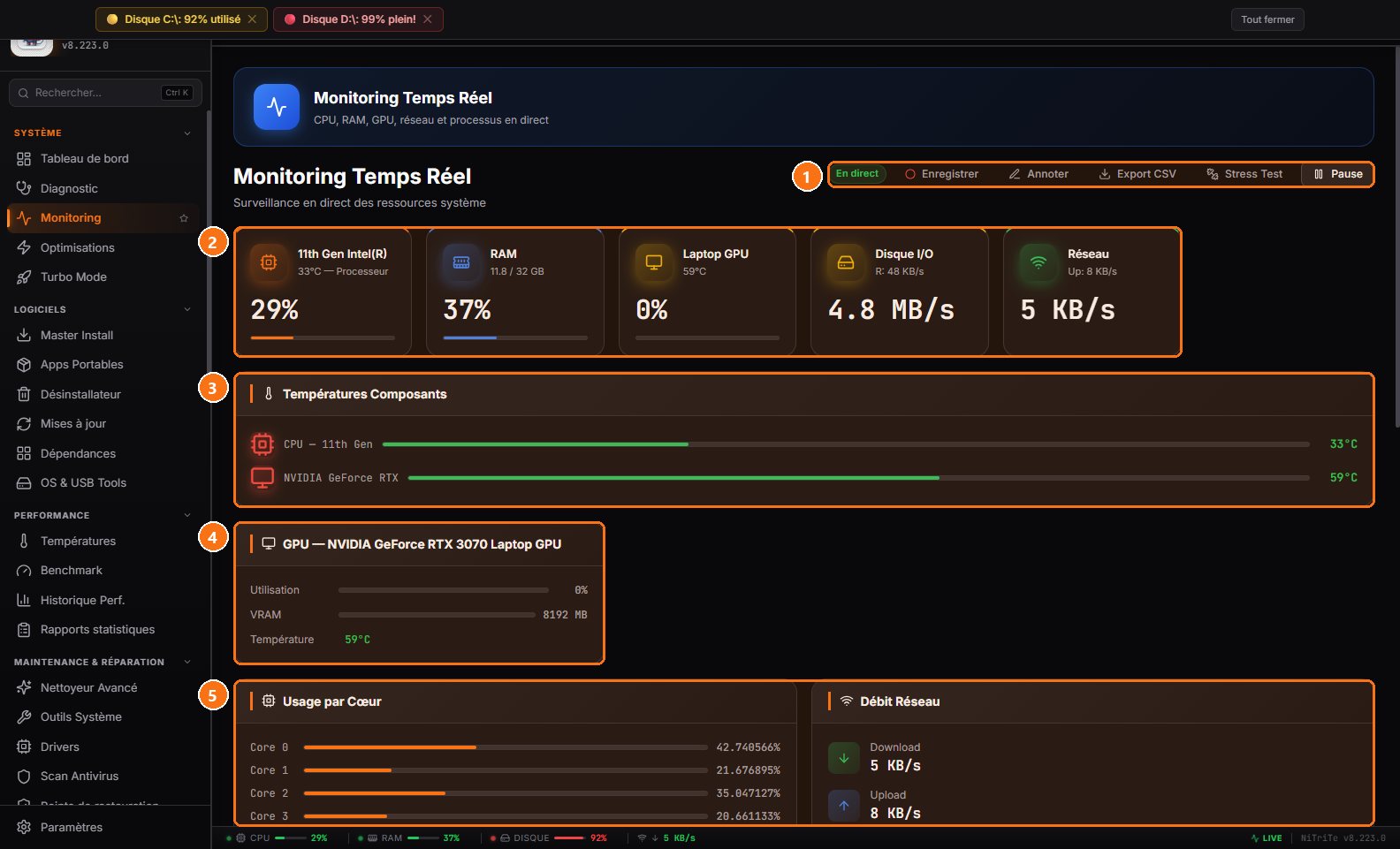
Task: Open Apps Portables box icon
Action: point(24,365)
